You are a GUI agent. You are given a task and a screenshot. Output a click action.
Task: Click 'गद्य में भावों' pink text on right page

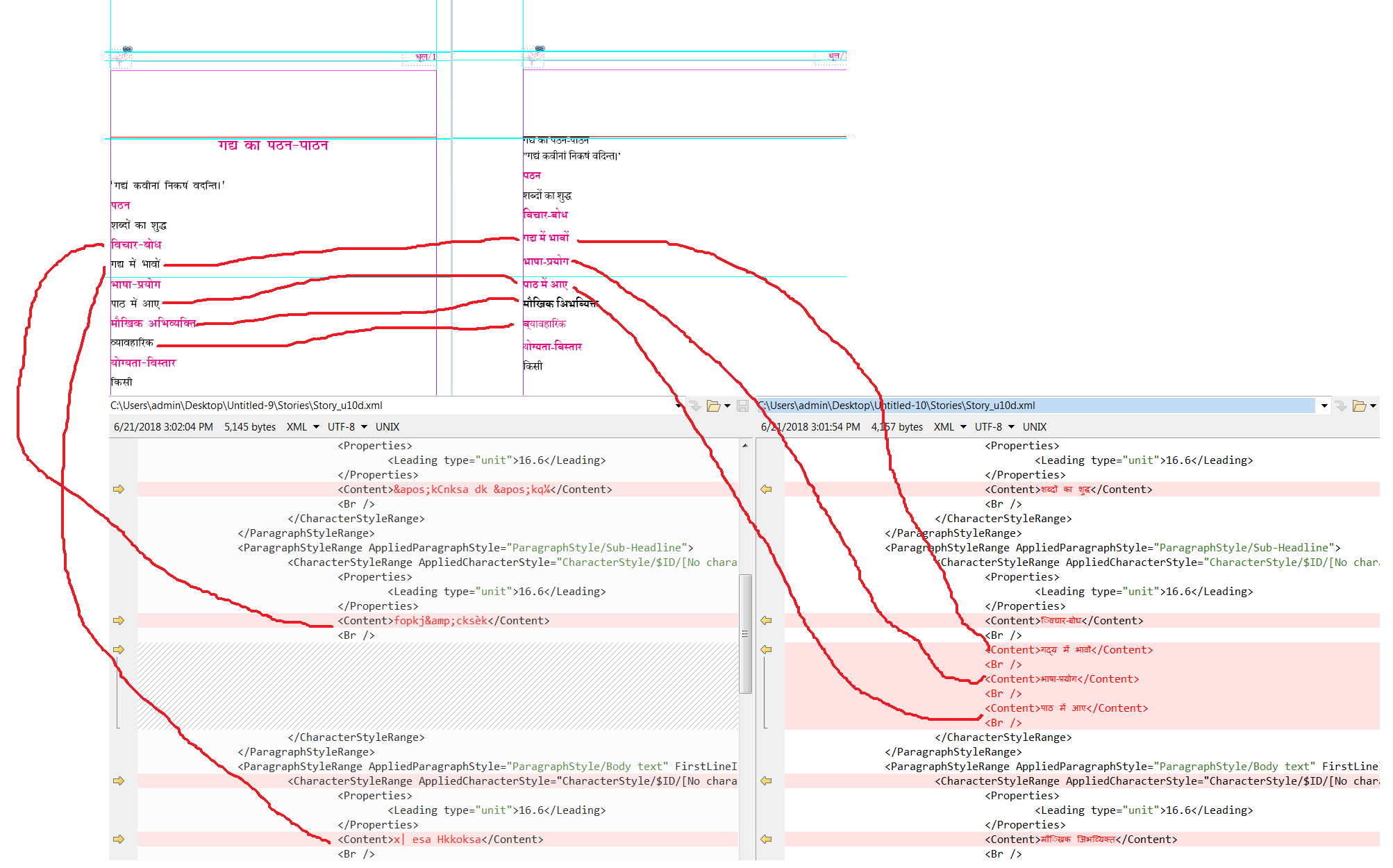coord(546,237)
